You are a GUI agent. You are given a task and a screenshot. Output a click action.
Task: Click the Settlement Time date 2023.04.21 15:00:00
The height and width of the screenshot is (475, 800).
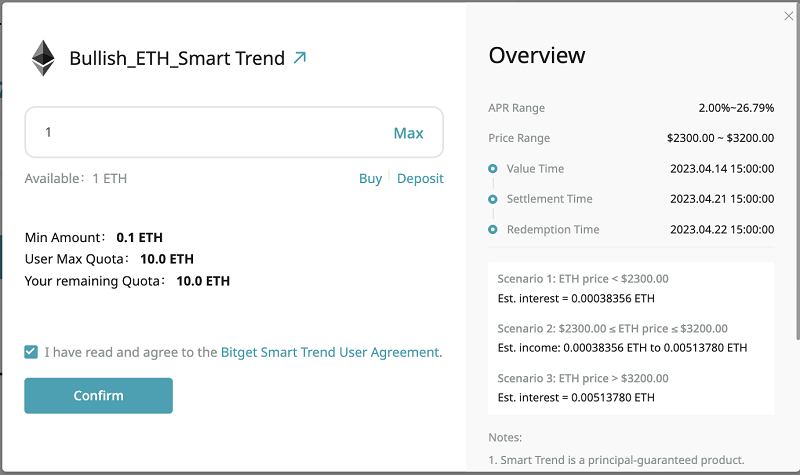pos(722,199)
